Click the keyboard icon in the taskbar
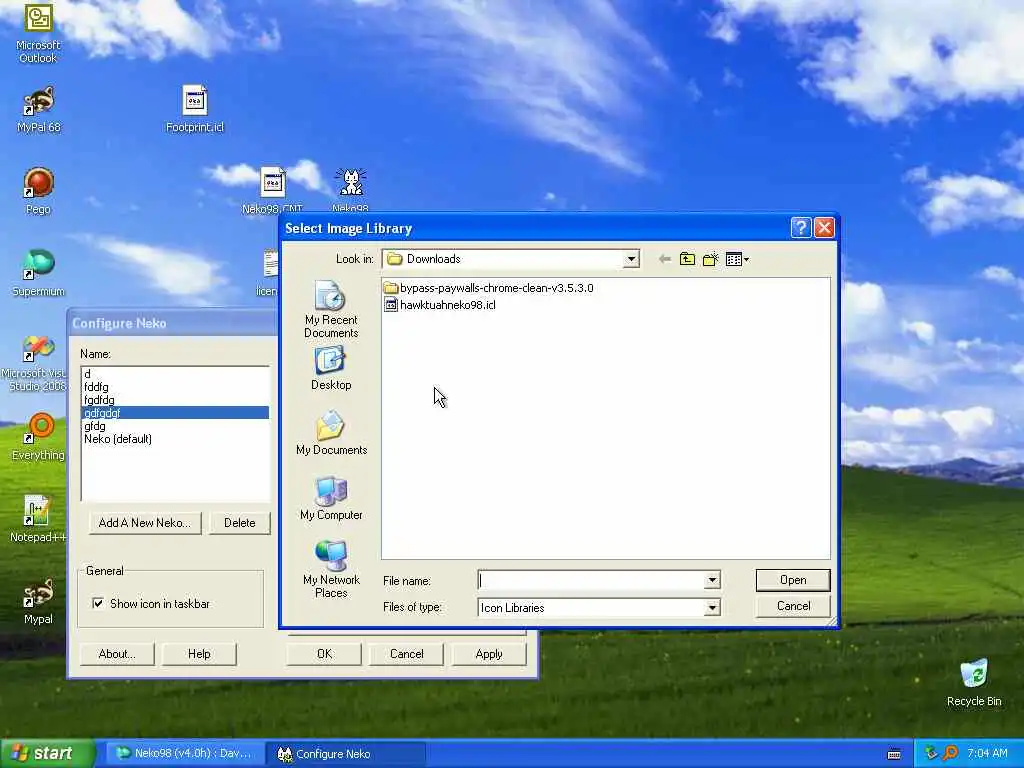This screenshot has width=1024, height=768. tap(894, 754)
